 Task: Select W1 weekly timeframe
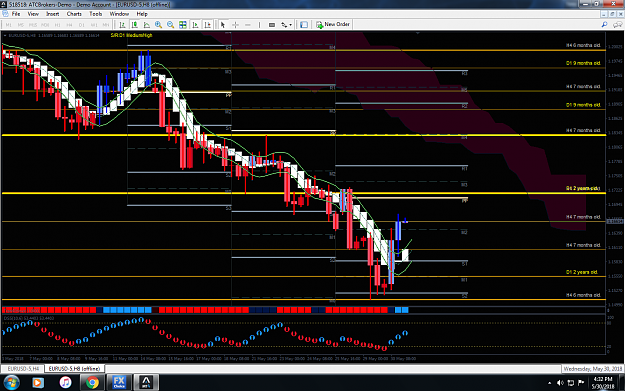(94, 25)
